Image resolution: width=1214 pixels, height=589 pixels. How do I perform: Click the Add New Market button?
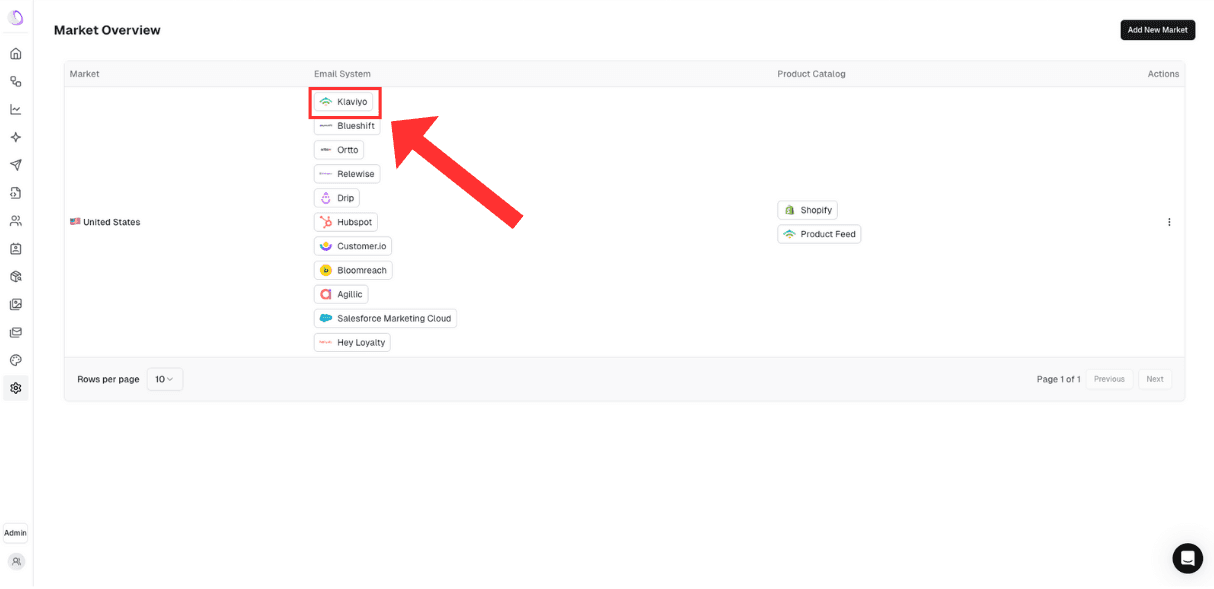[1157, 30]
